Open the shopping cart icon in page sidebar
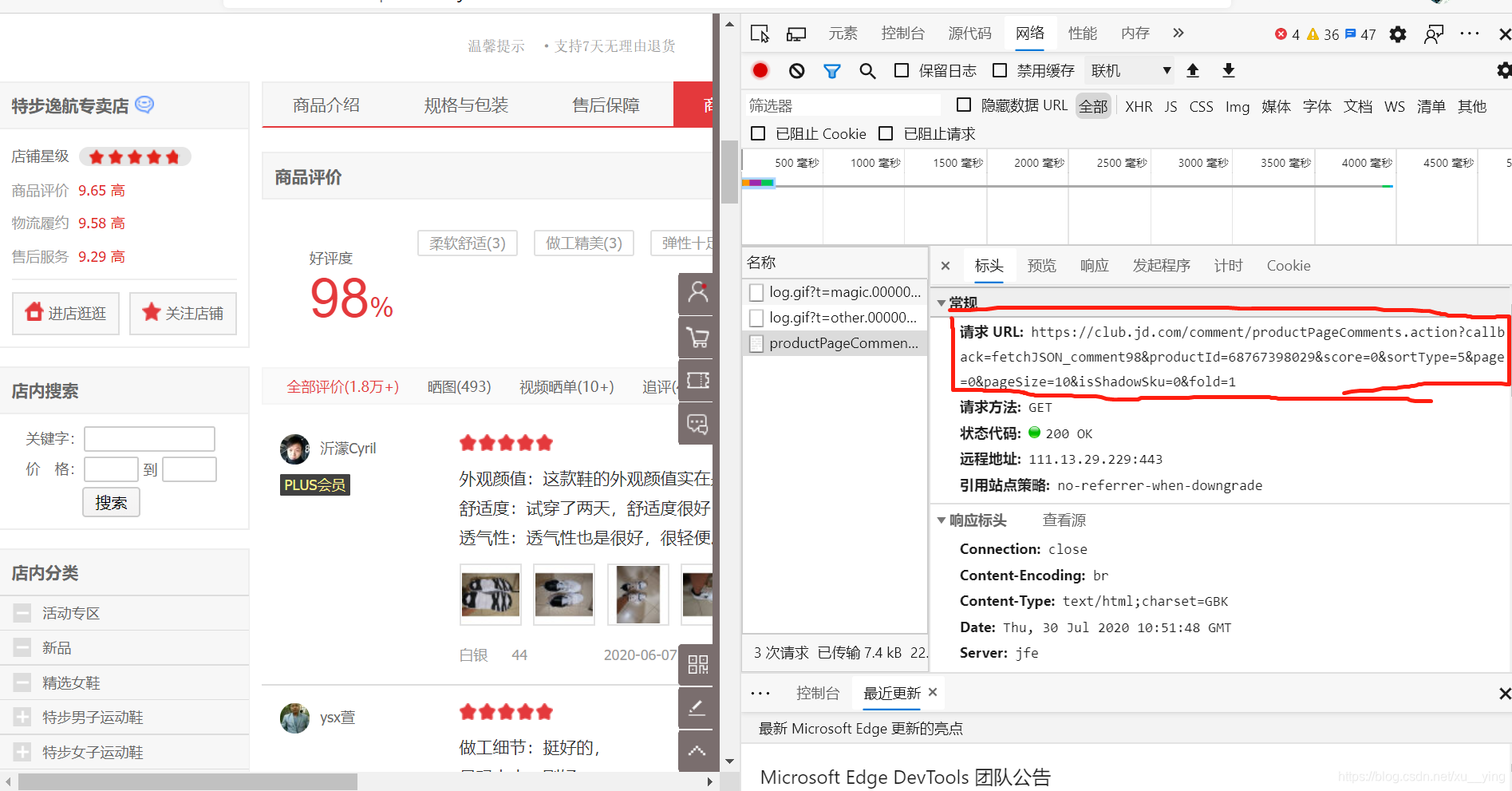 698,338
